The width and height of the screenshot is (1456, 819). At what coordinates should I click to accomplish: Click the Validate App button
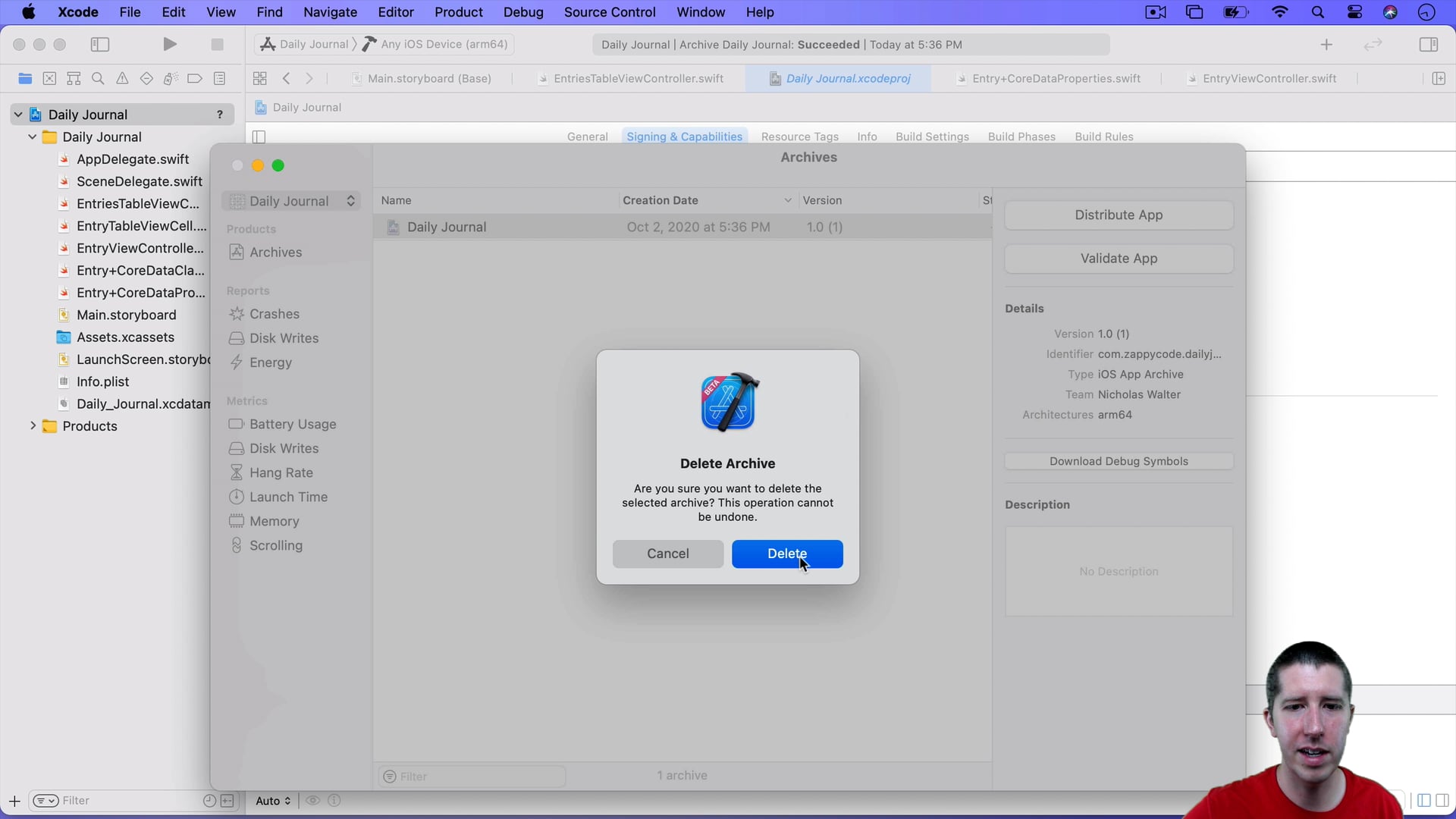coord(1119,259)
